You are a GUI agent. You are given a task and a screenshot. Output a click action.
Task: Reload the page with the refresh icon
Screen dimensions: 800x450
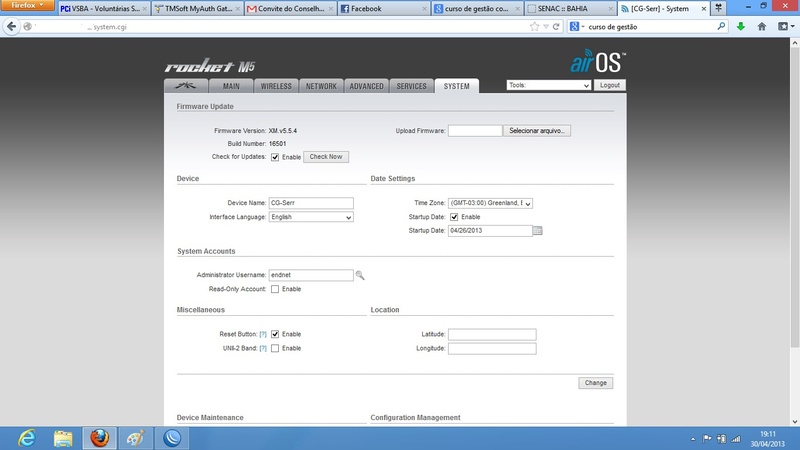[556, 27]
